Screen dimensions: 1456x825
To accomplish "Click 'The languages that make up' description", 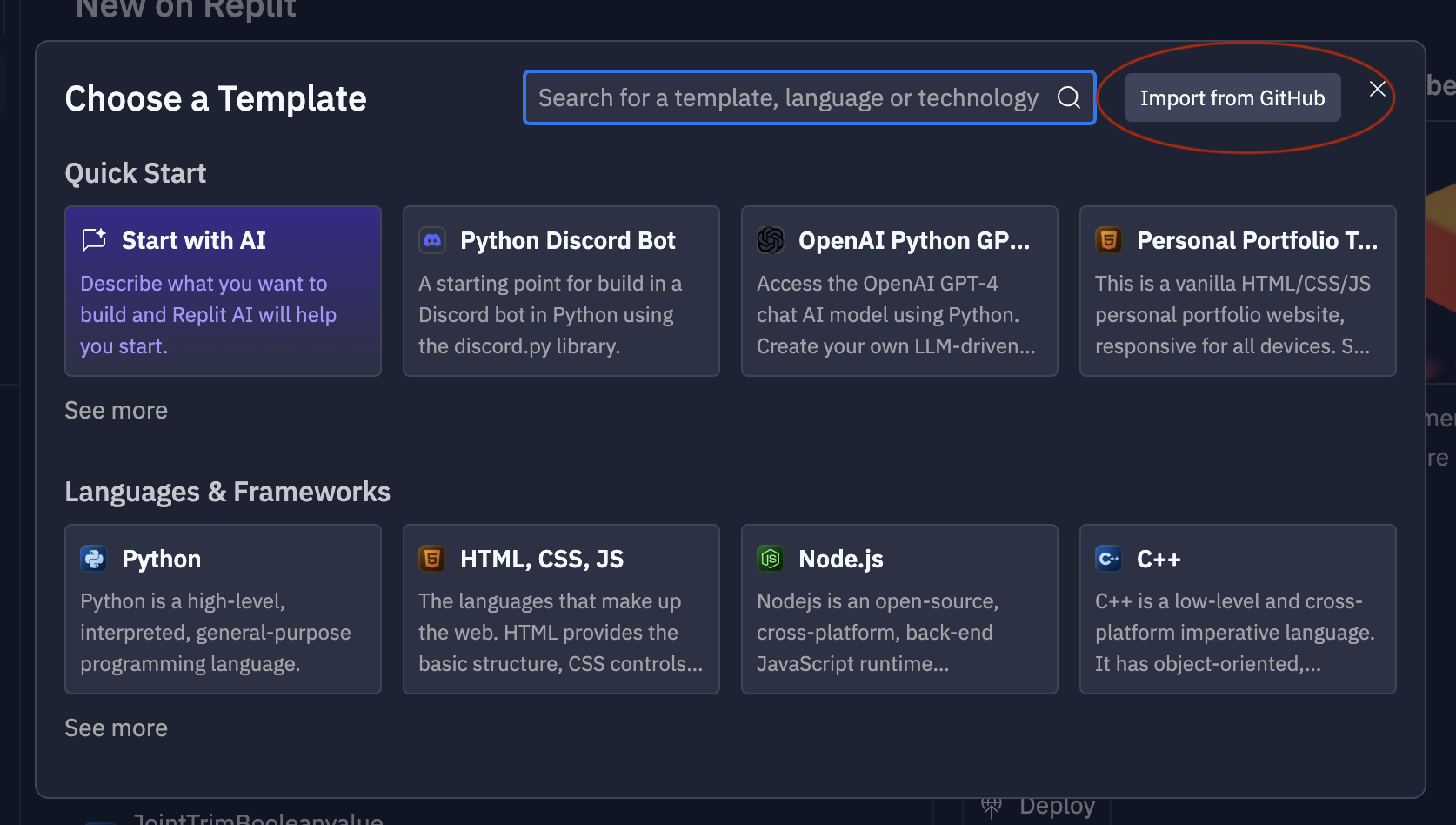I will tap(560, 633).
